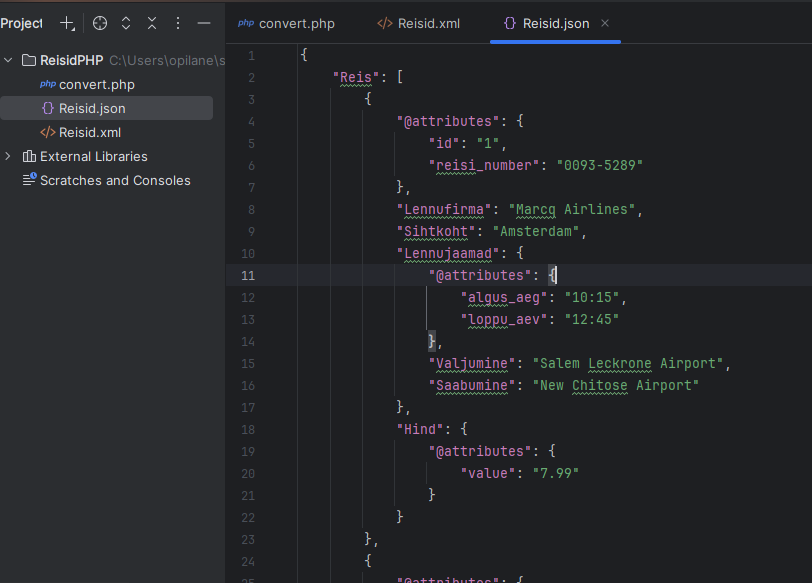
Task: Hide the Project tool window with minimize dash
Action: [204, 23]
